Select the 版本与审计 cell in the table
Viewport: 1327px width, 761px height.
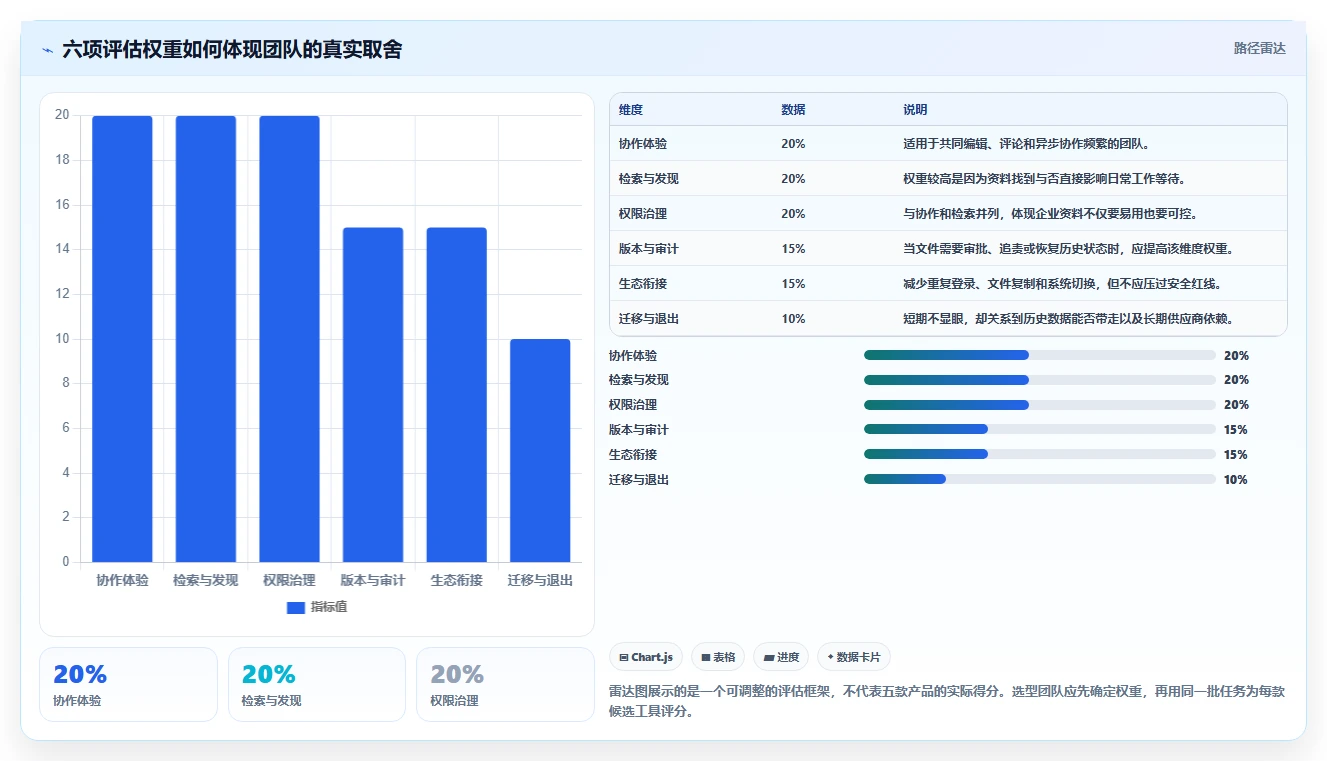click(649, 249)
